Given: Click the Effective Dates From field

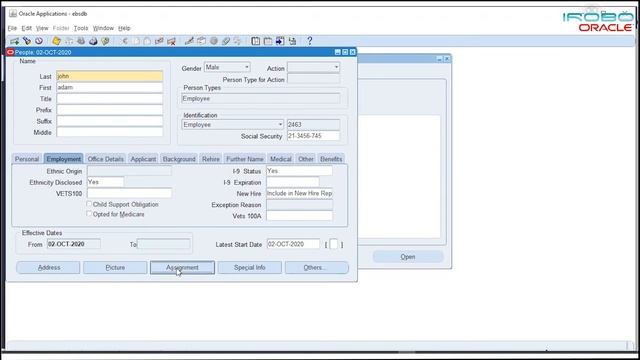Looking at the screenshot, I should point(73,244).
